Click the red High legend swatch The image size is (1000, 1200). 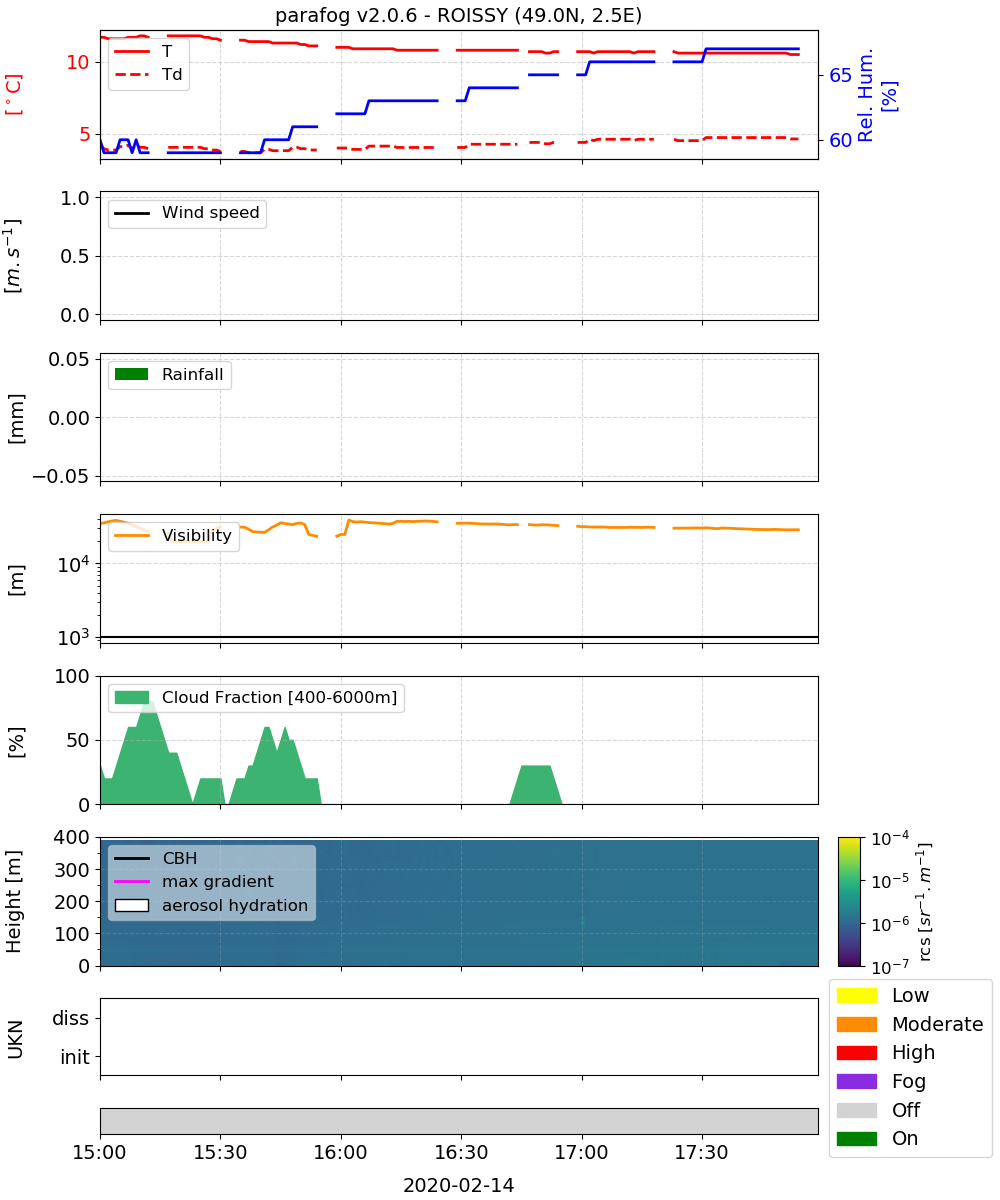[x=857, y=1052]
